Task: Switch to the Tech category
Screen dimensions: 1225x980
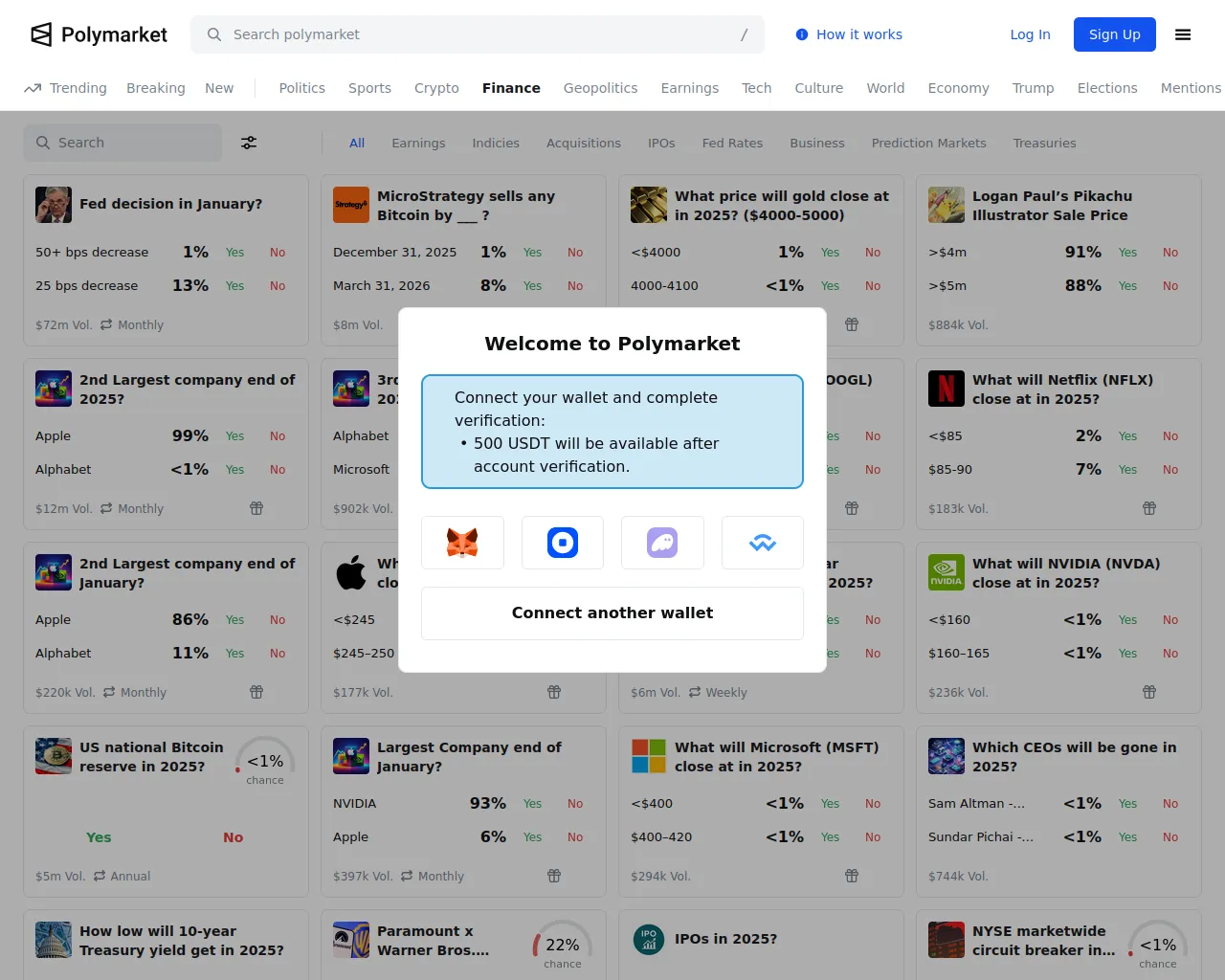Action: click(756, 88)
